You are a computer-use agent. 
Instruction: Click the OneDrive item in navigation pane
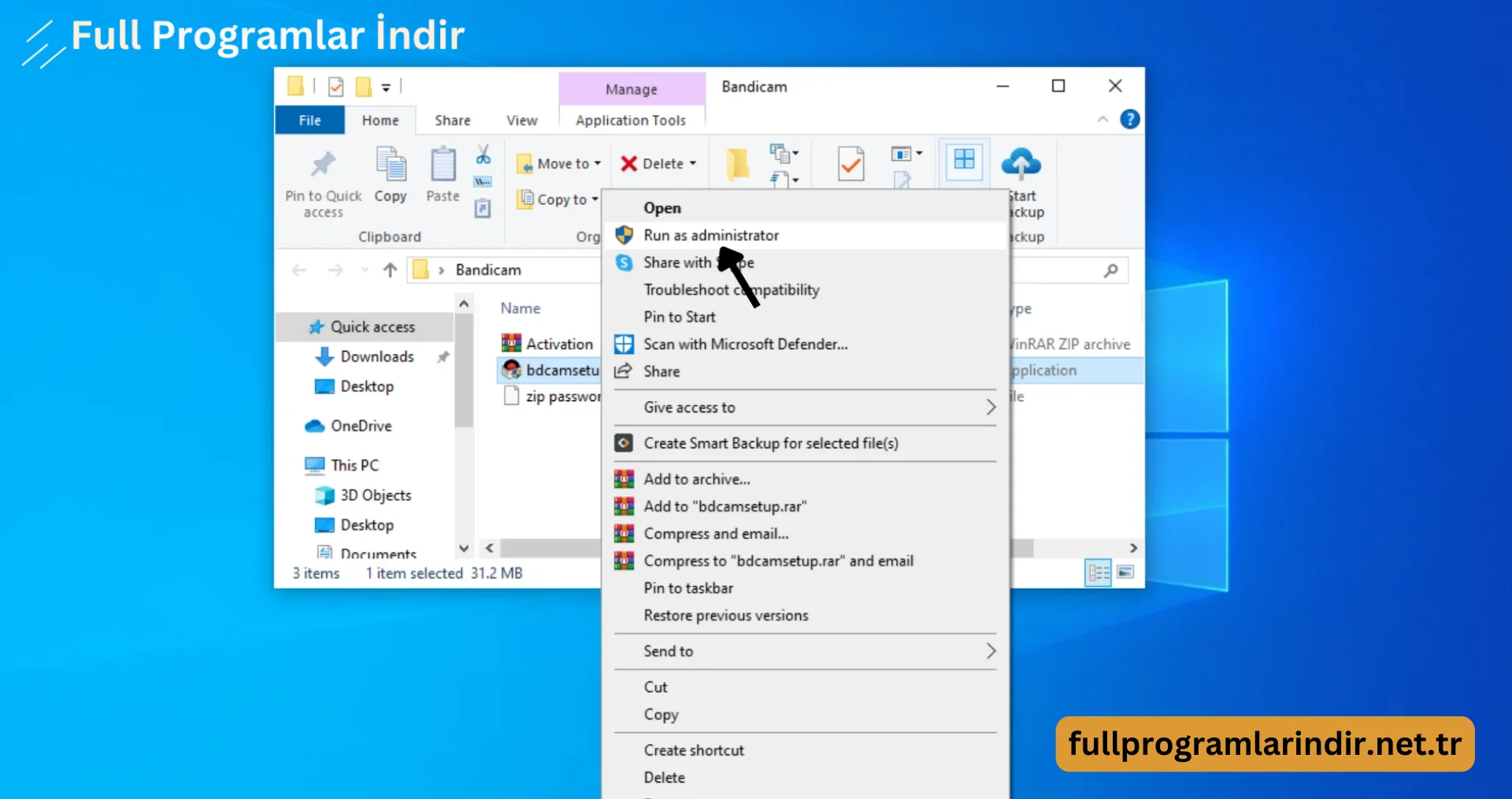click(x=348, y=426)
